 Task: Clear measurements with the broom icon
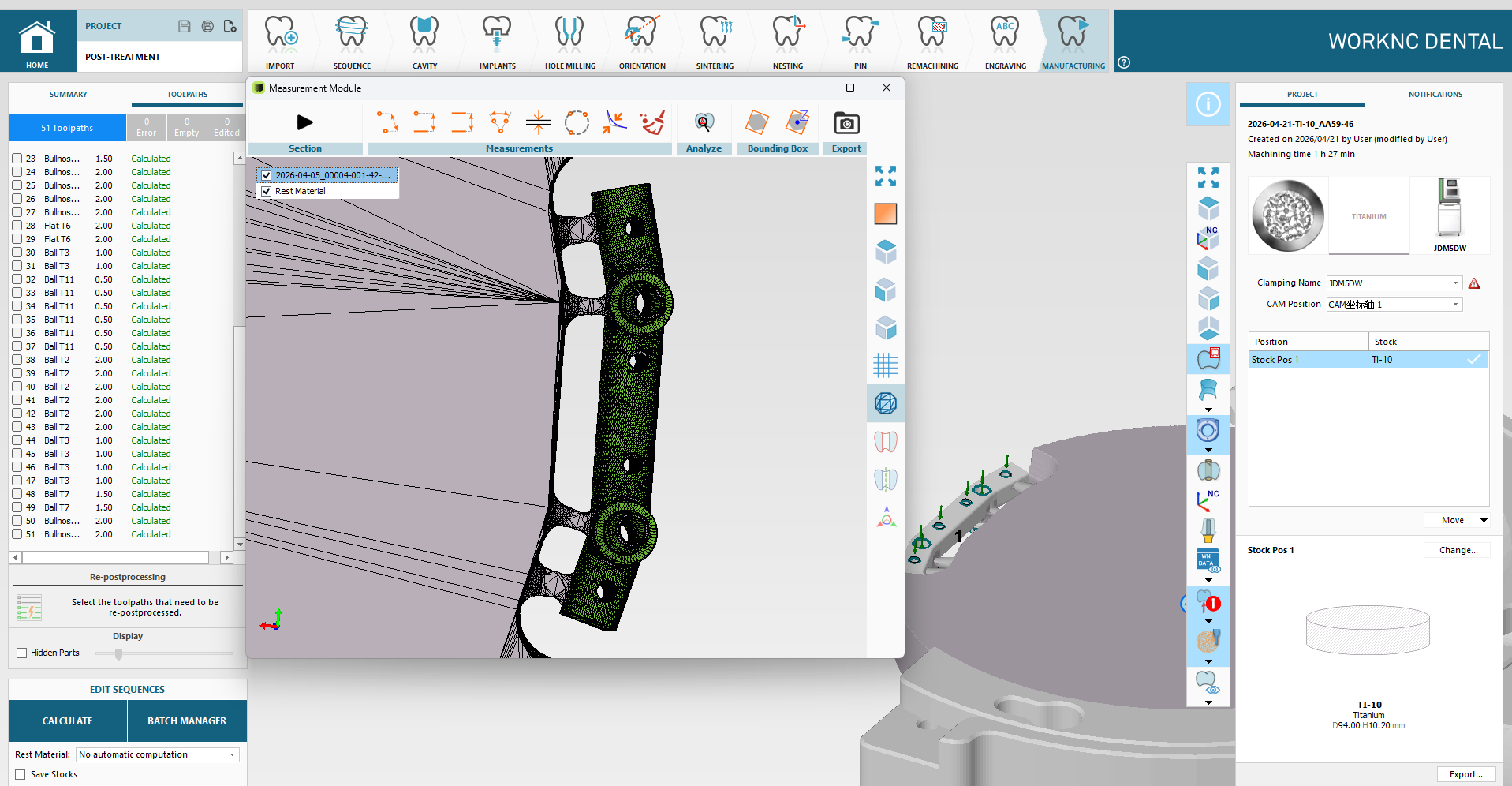click(652, 122)
